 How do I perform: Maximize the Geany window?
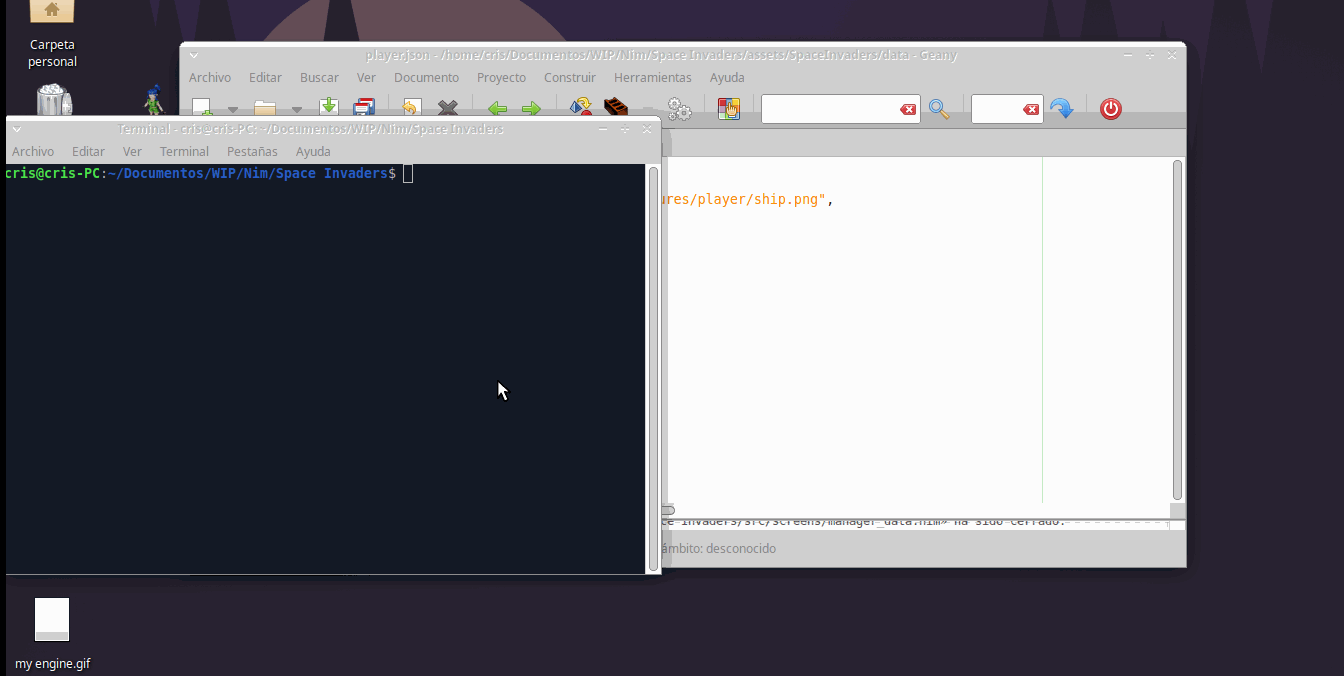click(x=1150, y=55)
